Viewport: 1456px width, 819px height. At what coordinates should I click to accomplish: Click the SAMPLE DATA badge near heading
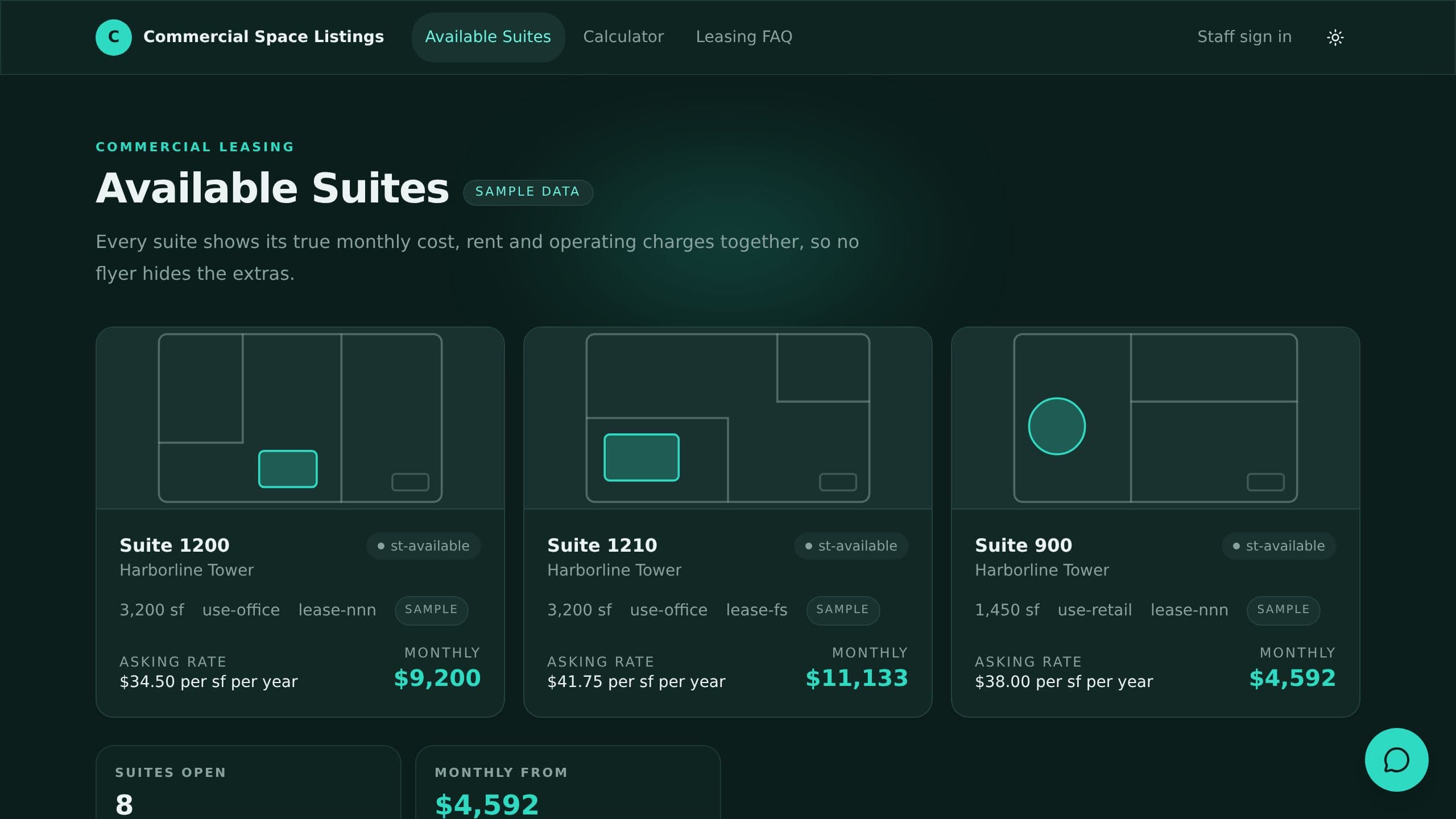point(528,192)
